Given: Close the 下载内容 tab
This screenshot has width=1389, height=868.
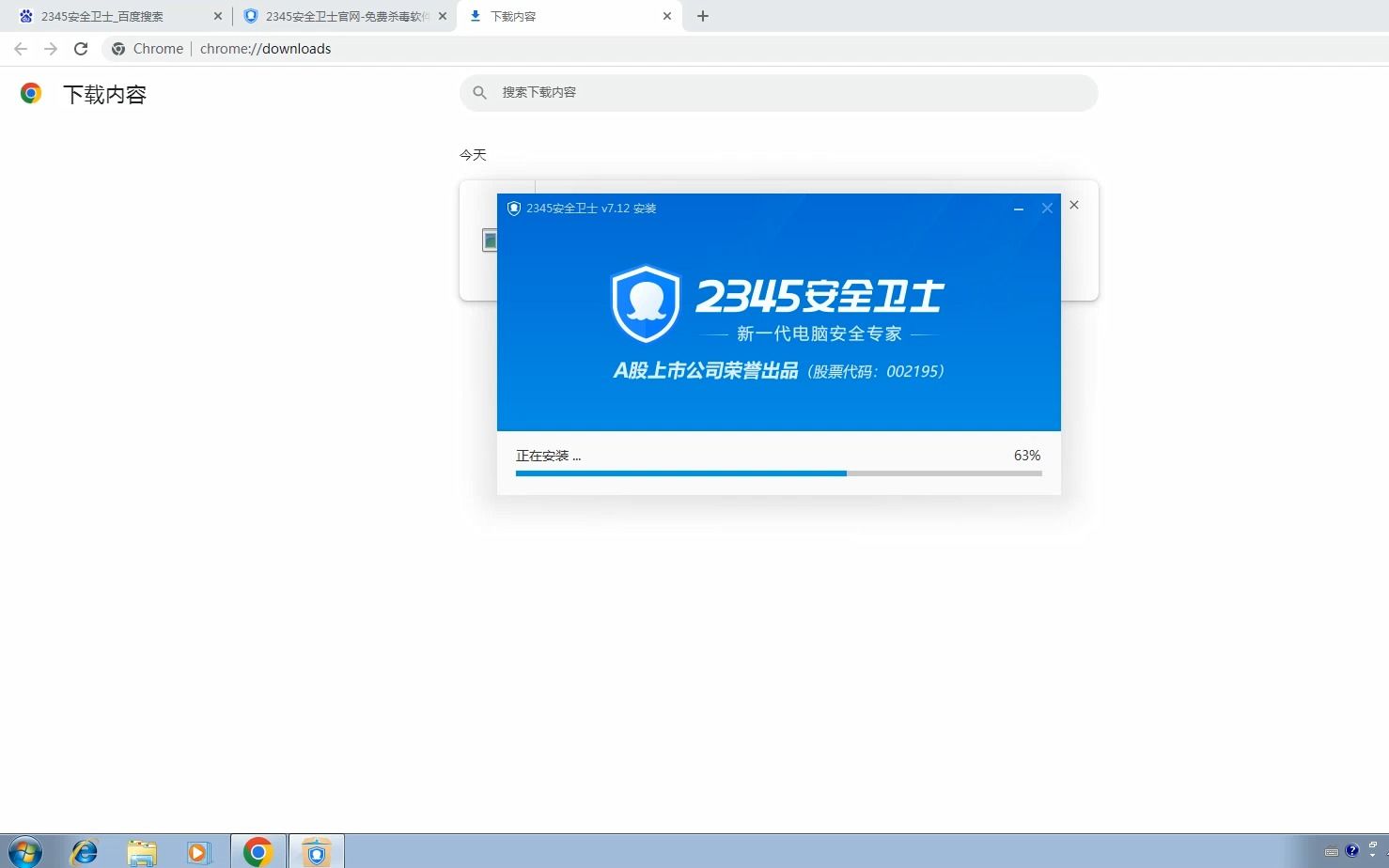Looking at the screenshot, I should click(x=667, y=16).
